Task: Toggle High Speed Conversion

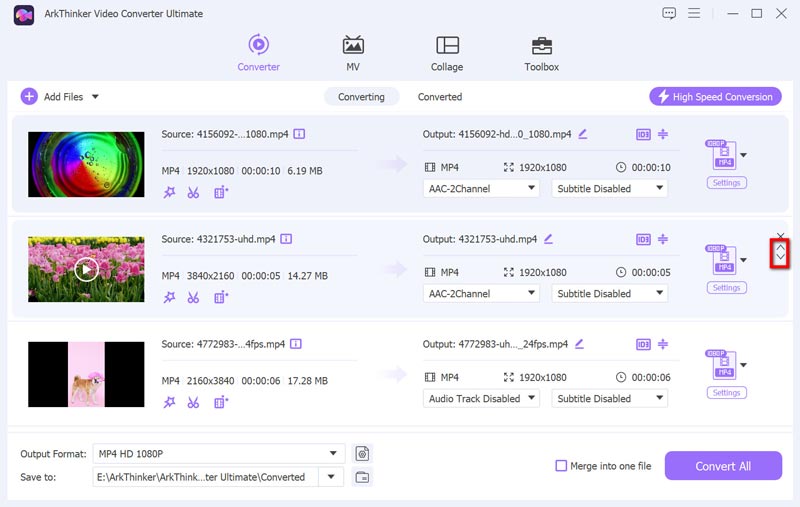Action: pos(714,97)
